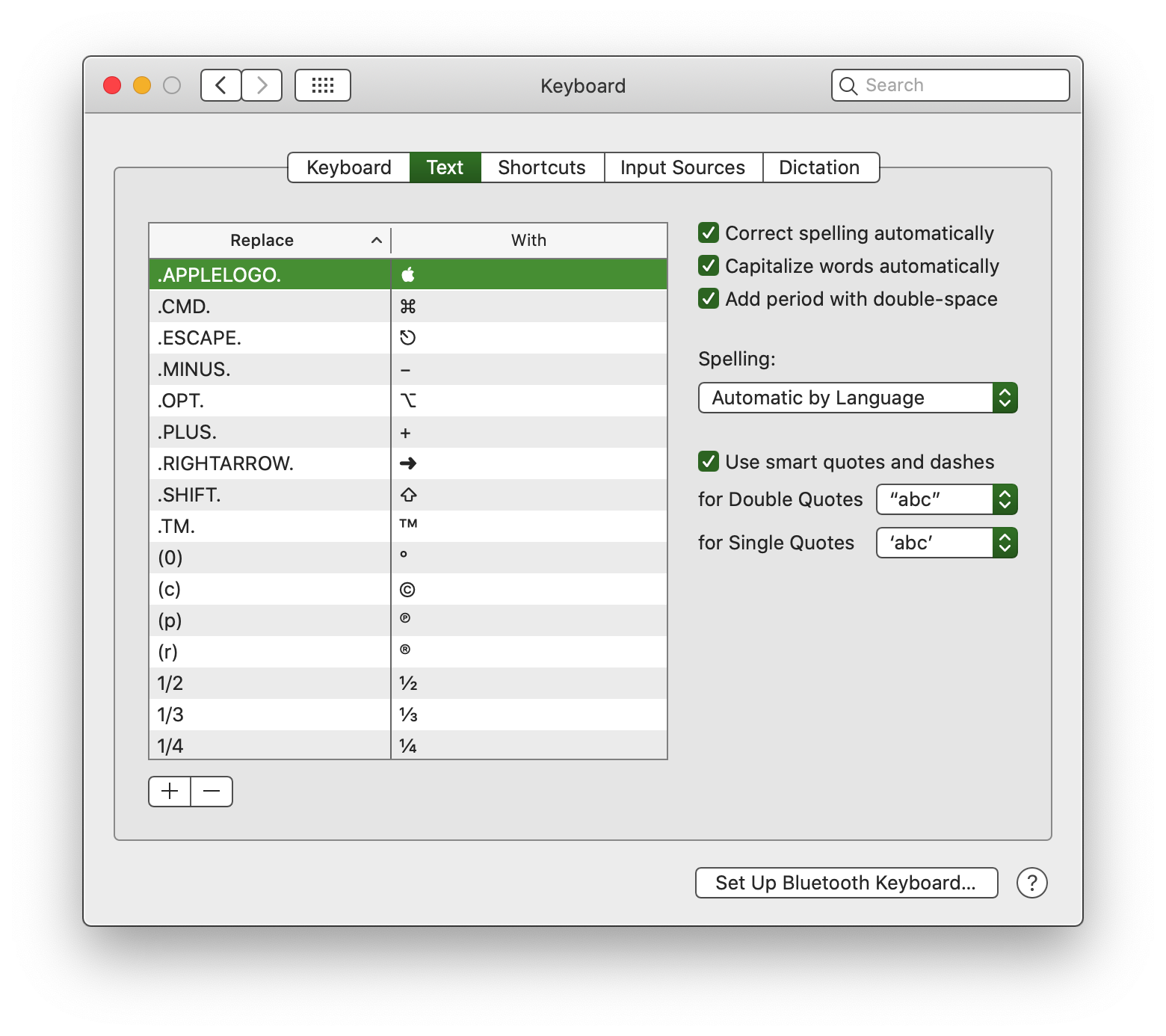Open the Shortcuts tab

point(542,167)
